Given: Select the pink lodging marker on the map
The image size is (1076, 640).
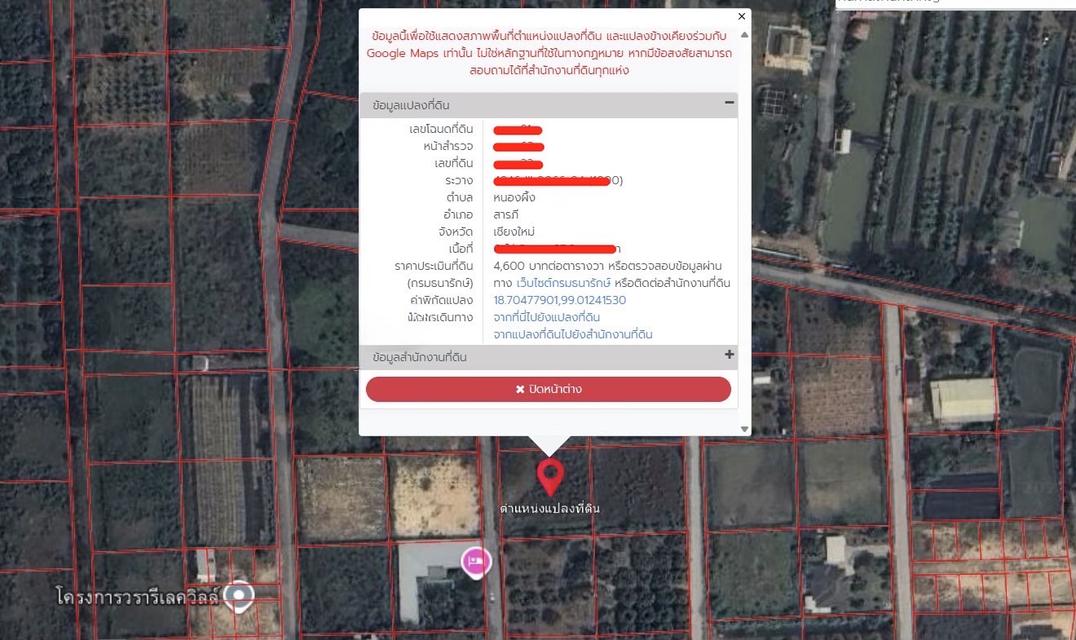Looking at the screenshot, I should (x=475, y=561).
